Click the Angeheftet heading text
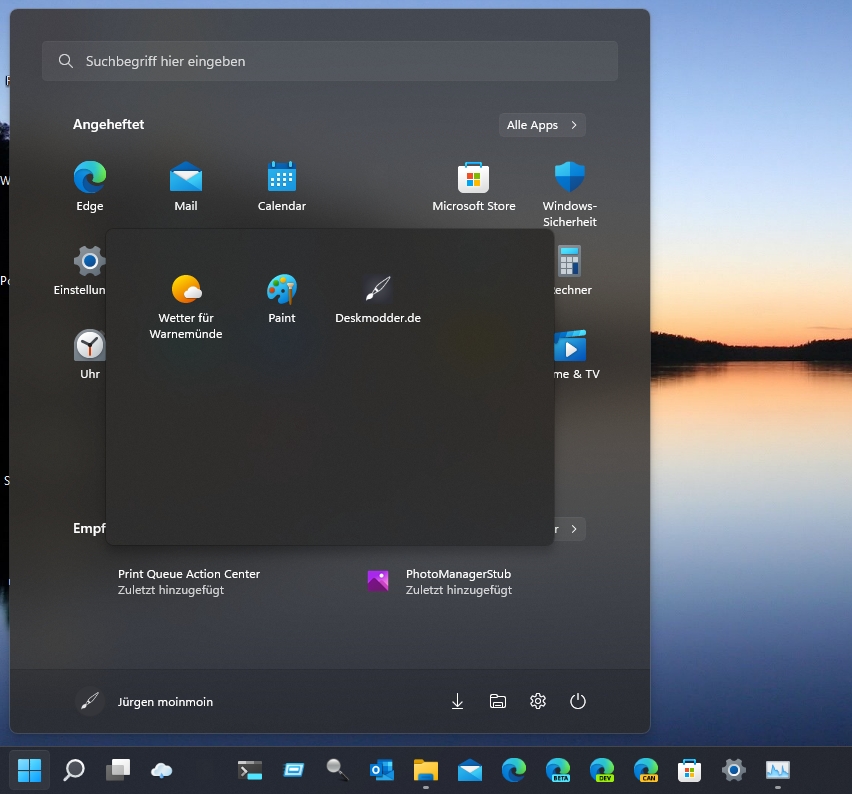852x794 pixels. [109, 124]
